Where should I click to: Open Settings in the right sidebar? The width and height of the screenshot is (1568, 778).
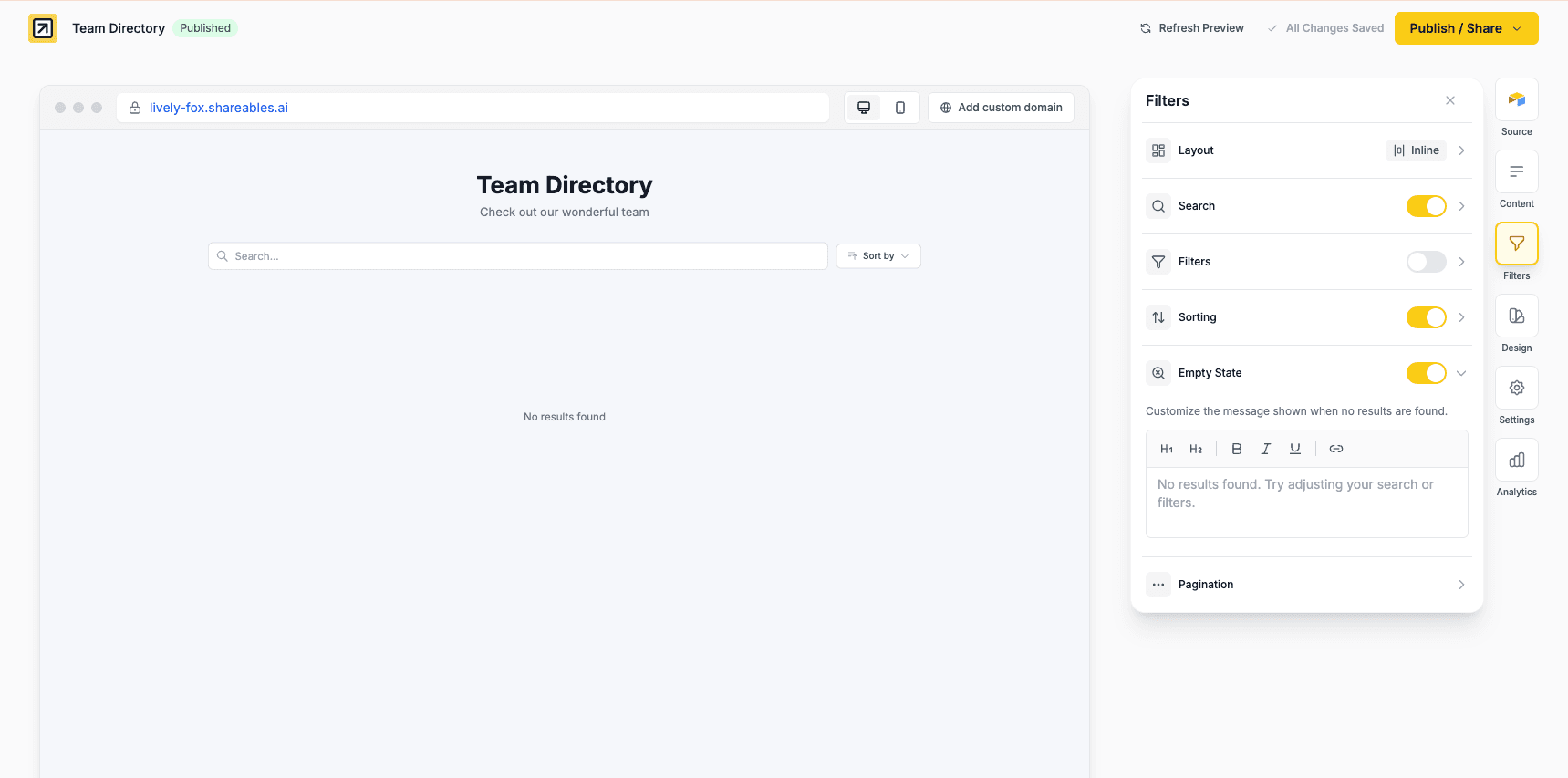pos(1516,389)
